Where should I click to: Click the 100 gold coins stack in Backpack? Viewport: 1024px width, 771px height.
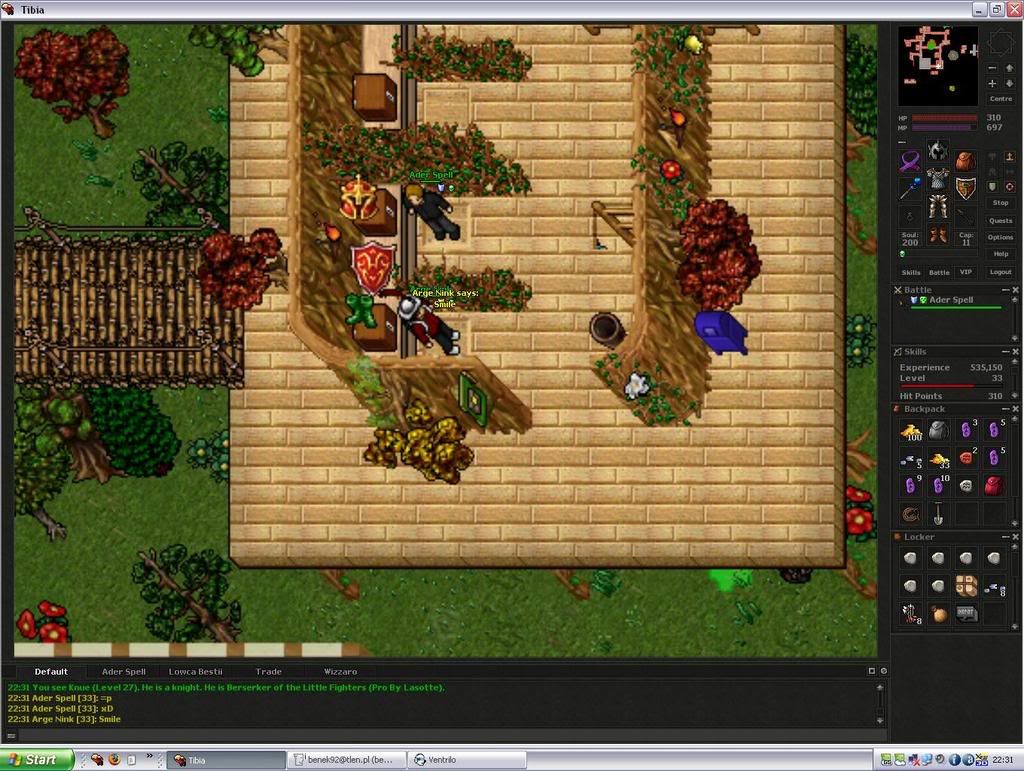click(911, 431)
